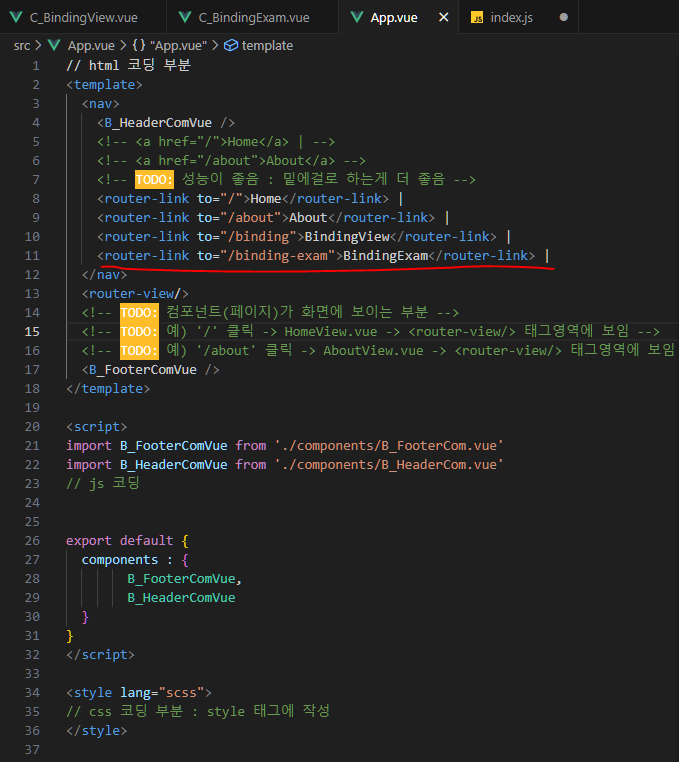Click the closing </template> tag
The height and width of the screenshot is (762, 679).
[x=108, y=389]
